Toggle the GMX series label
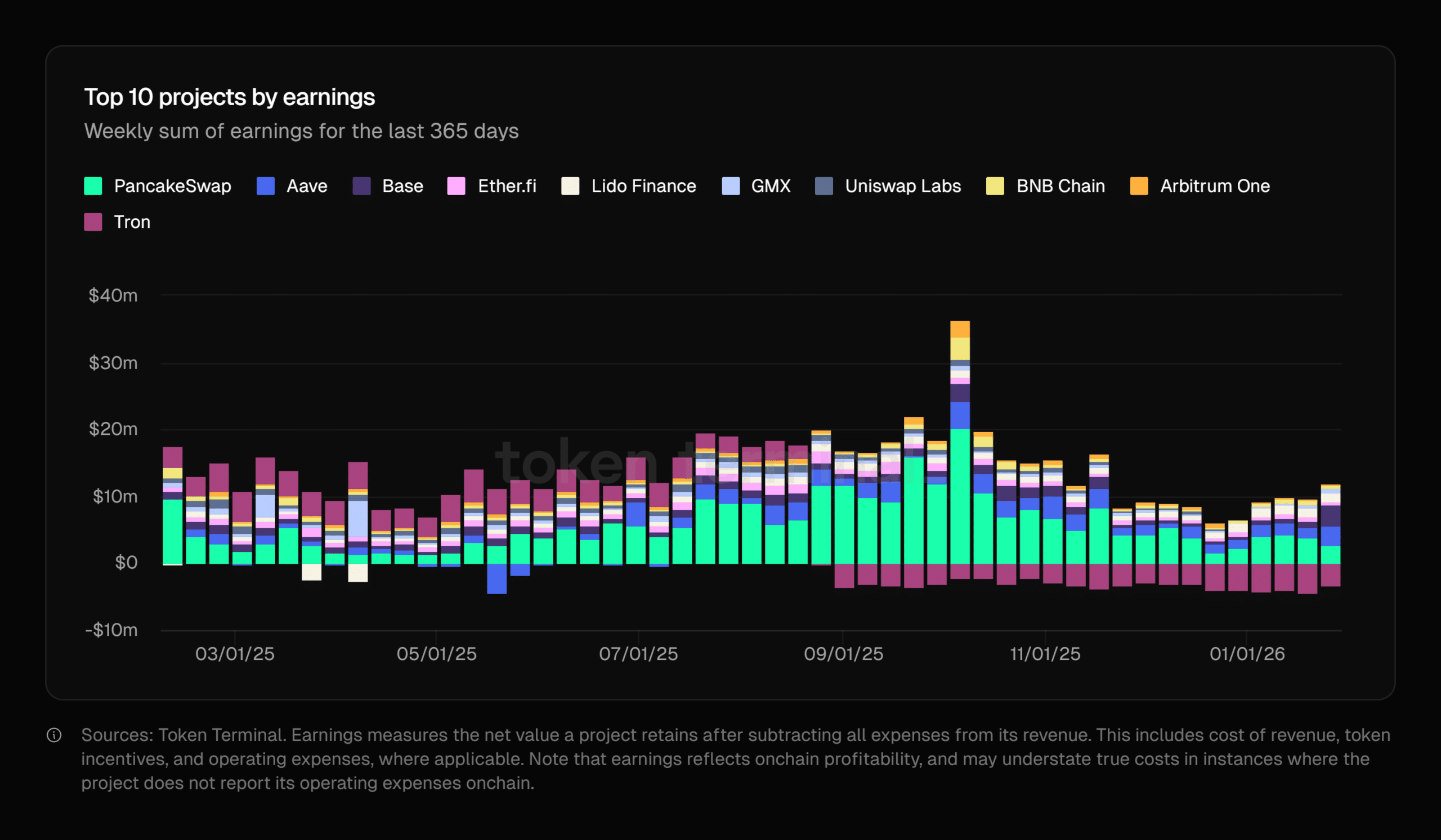 (771, 186)
